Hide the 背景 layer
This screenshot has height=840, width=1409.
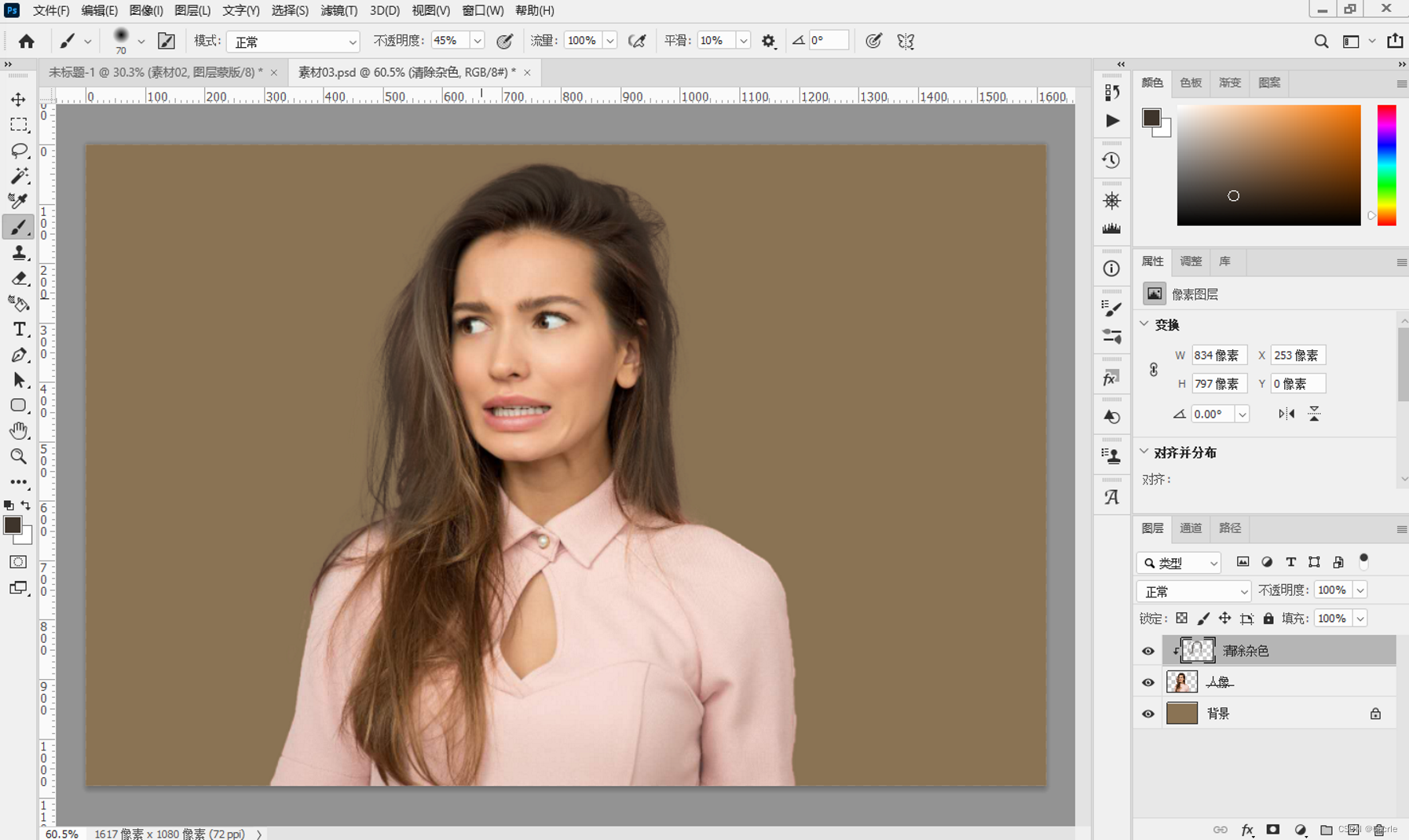(1147, 714)
